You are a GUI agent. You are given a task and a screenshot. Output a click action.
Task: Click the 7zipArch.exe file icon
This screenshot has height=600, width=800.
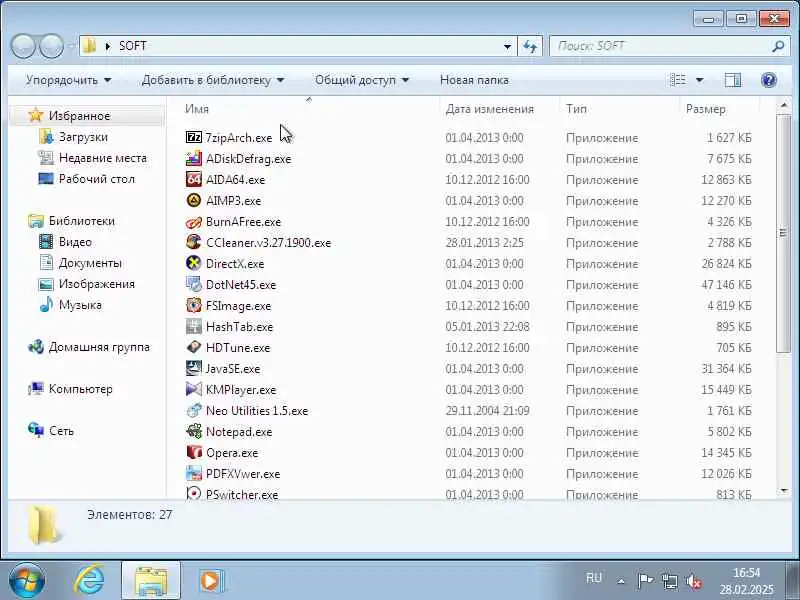[x=193, y=137]
